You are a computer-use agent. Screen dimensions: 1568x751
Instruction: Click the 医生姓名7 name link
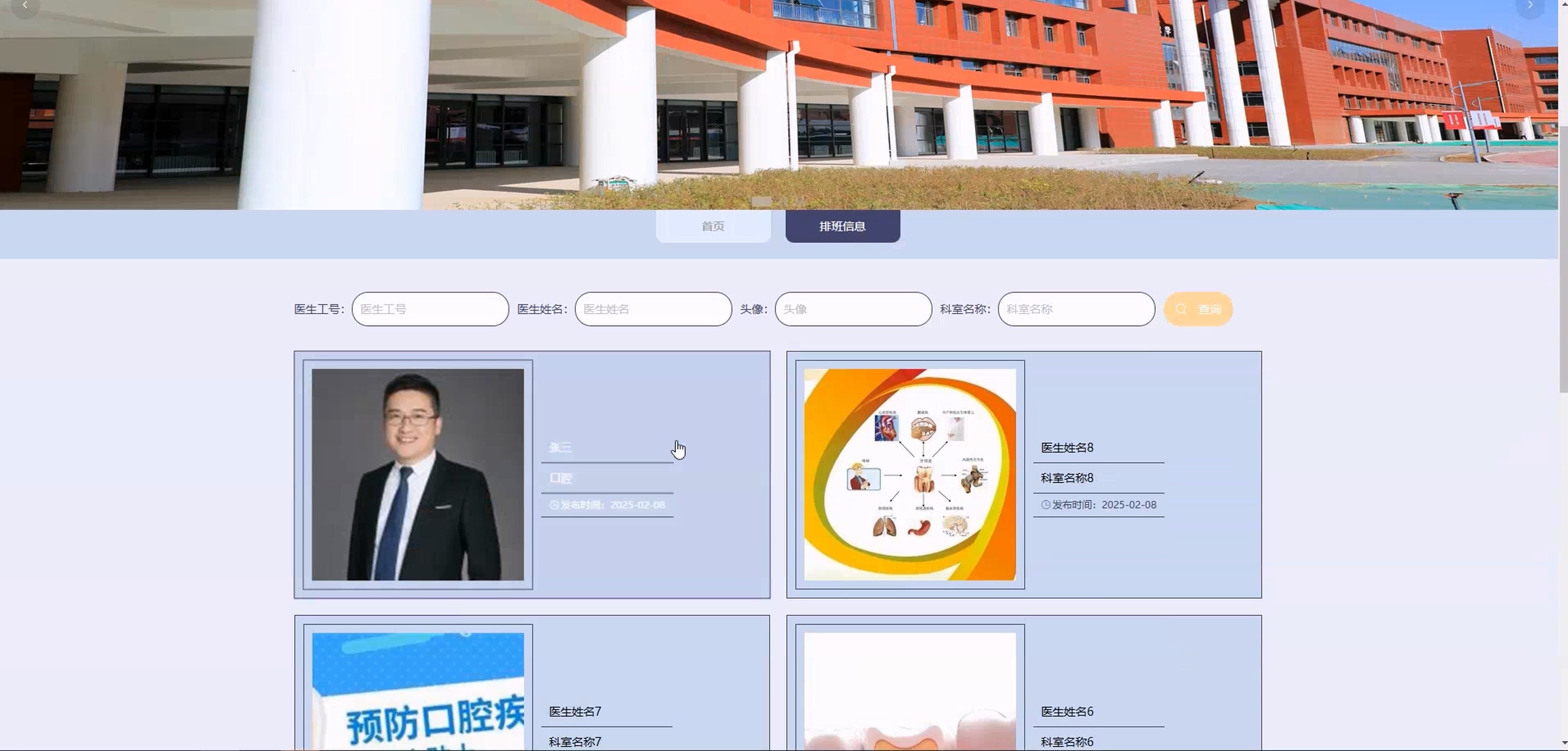point(575,712)
